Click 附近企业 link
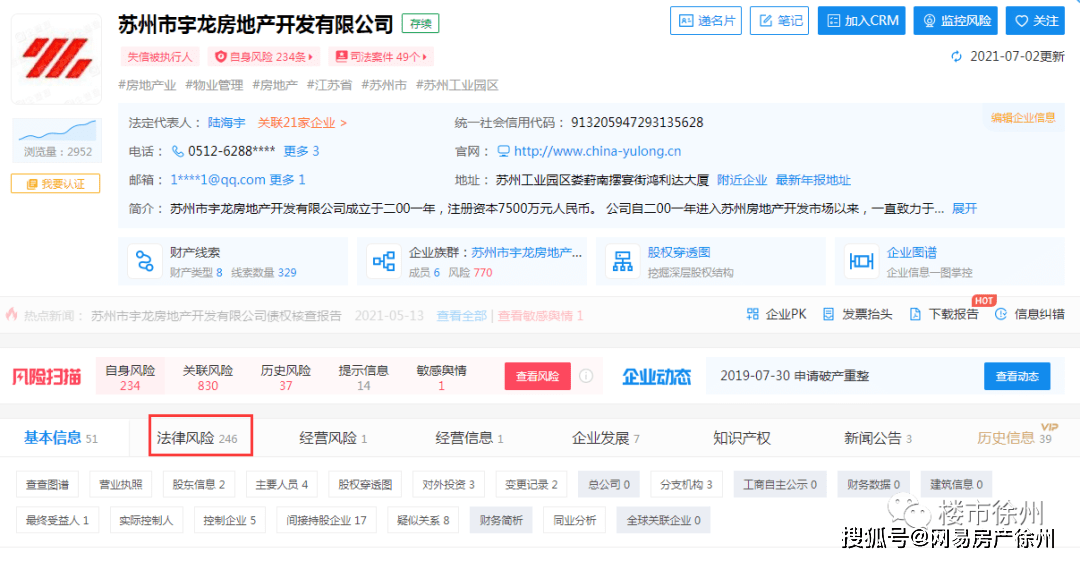The height and width of the screenshot is (561, 1080). 742,180
